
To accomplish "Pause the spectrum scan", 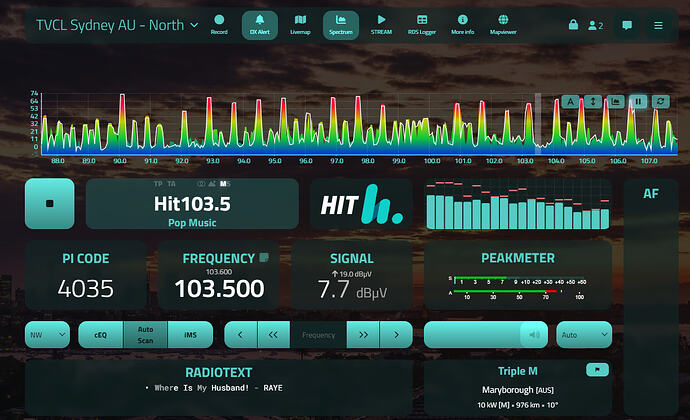I will tap(638, 102).
